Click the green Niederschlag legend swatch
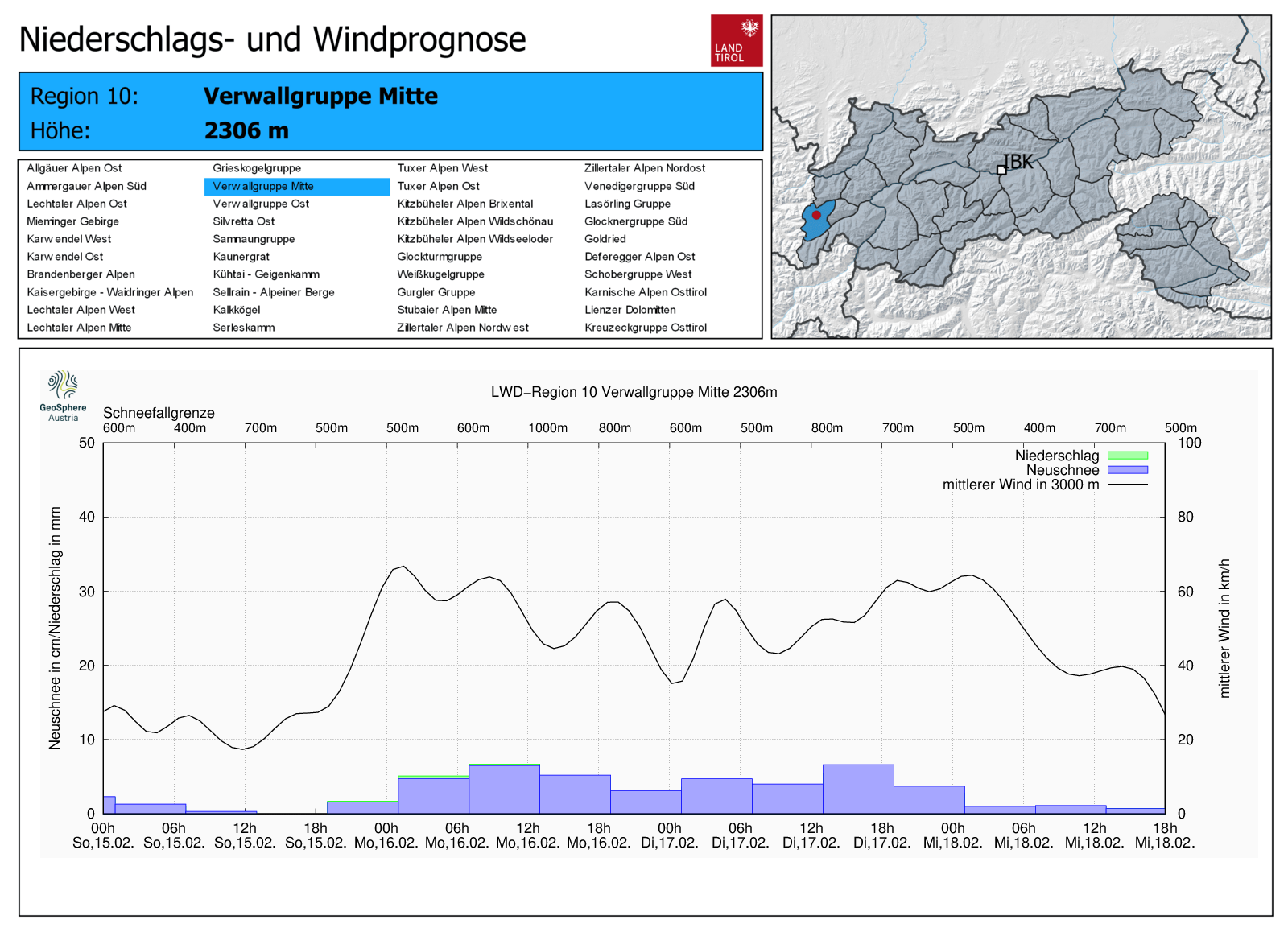The image size is (1288, 928). (1127, 456)
